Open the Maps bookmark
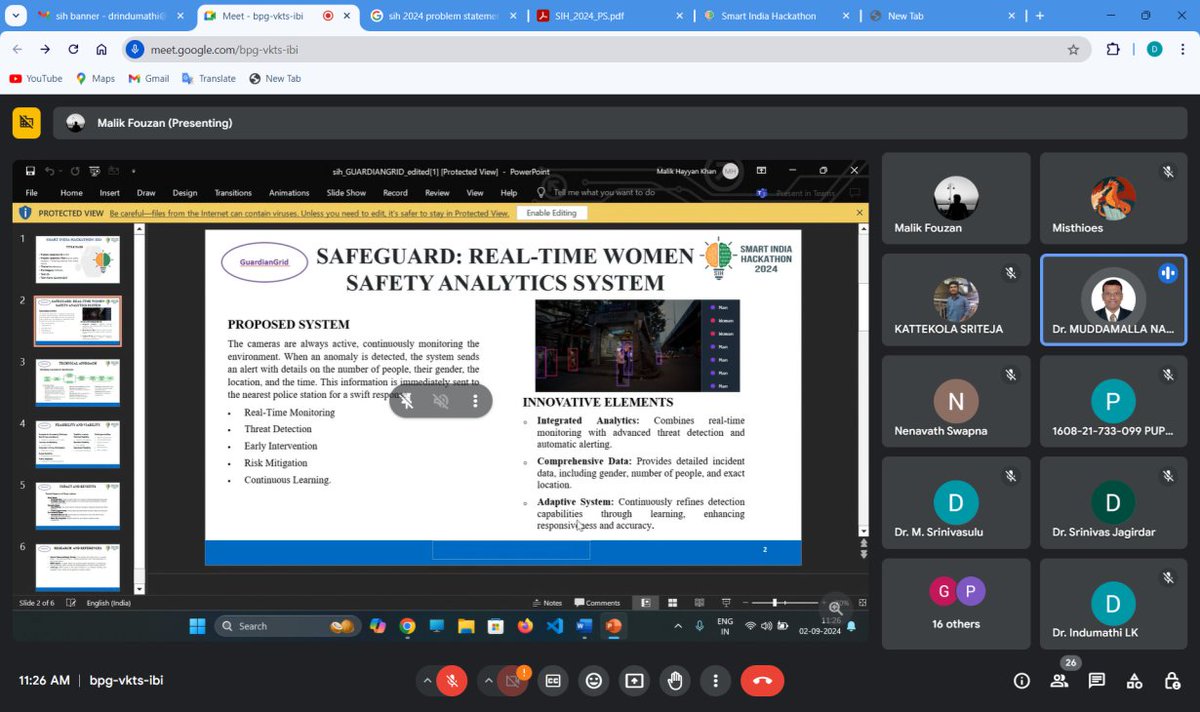The width and height of the screenshot is (1200, 712). point(95,78)
